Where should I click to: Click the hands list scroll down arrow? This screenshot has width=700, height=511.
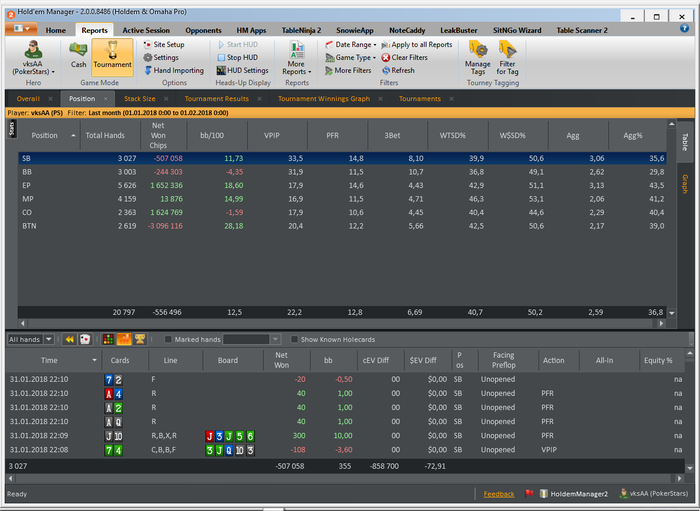[690, 468]
